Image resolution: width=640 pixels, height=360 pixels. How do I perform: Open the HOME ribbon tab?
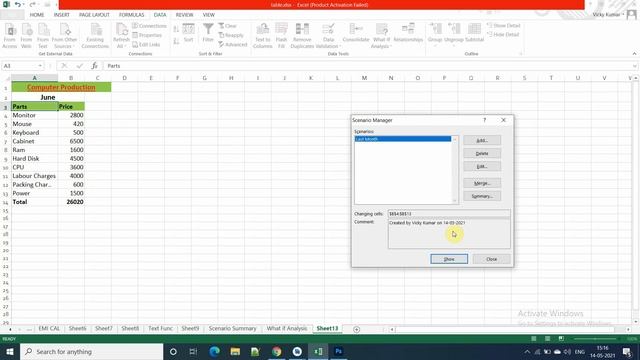pyautogui.click(x=37, y=15)
